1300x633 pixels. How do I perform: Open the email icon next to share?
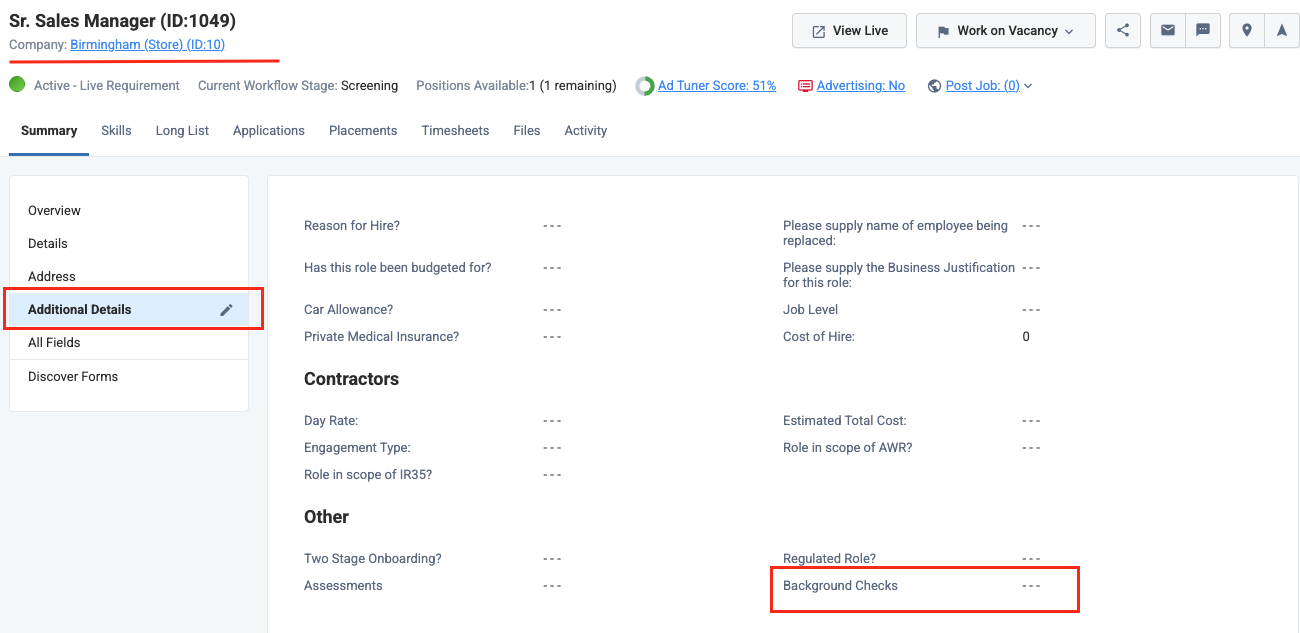(1167, 30)
